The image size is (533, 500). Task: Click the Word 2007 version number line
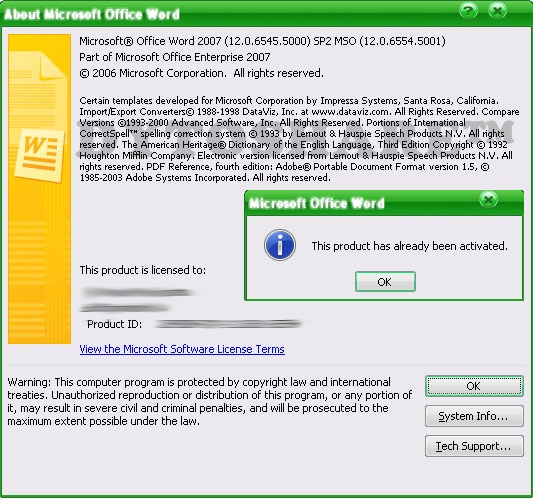[262, 41]
